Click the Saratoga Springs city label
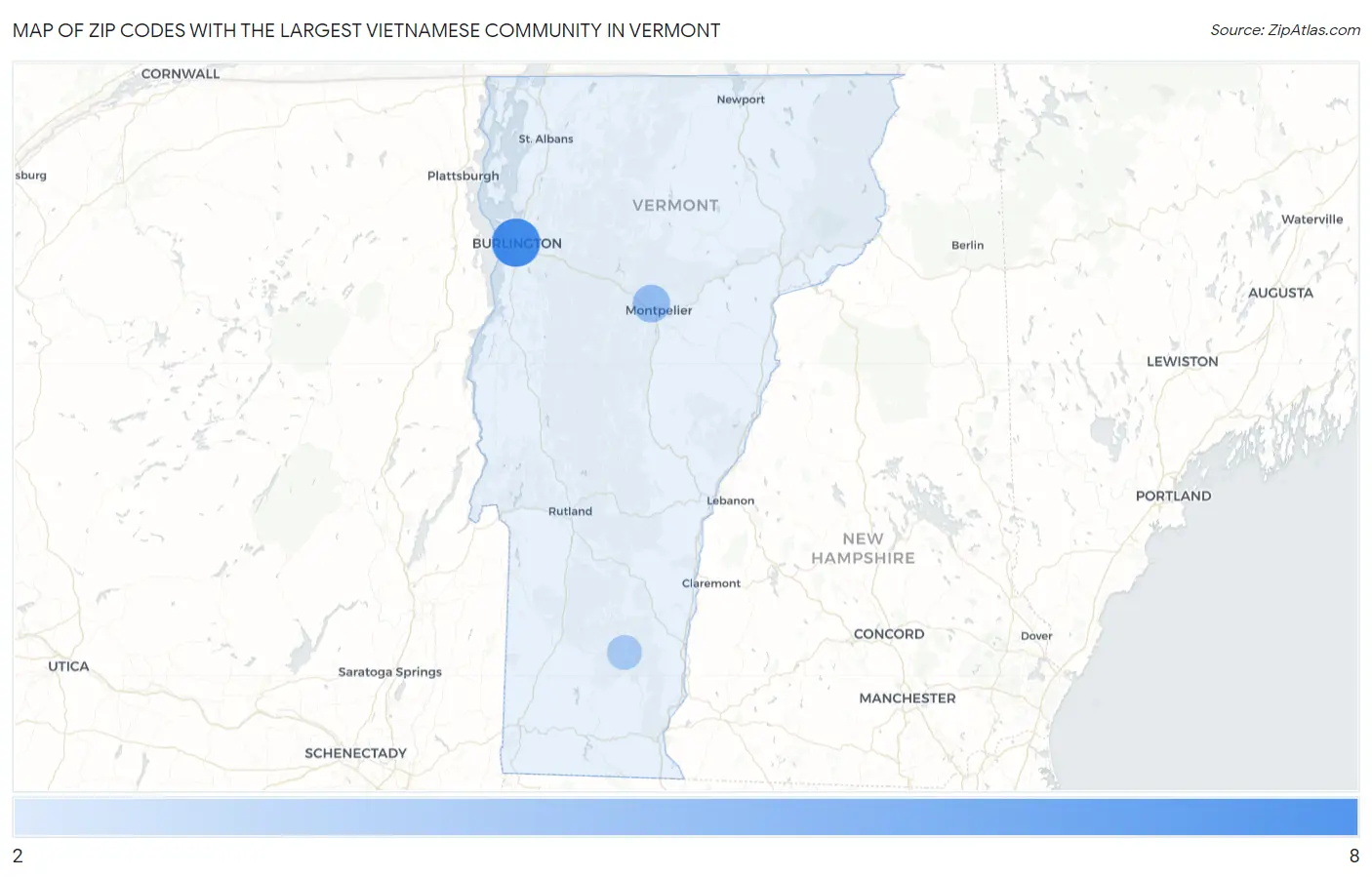Viewport: 1372px width, 877px height. coord(389,672)
